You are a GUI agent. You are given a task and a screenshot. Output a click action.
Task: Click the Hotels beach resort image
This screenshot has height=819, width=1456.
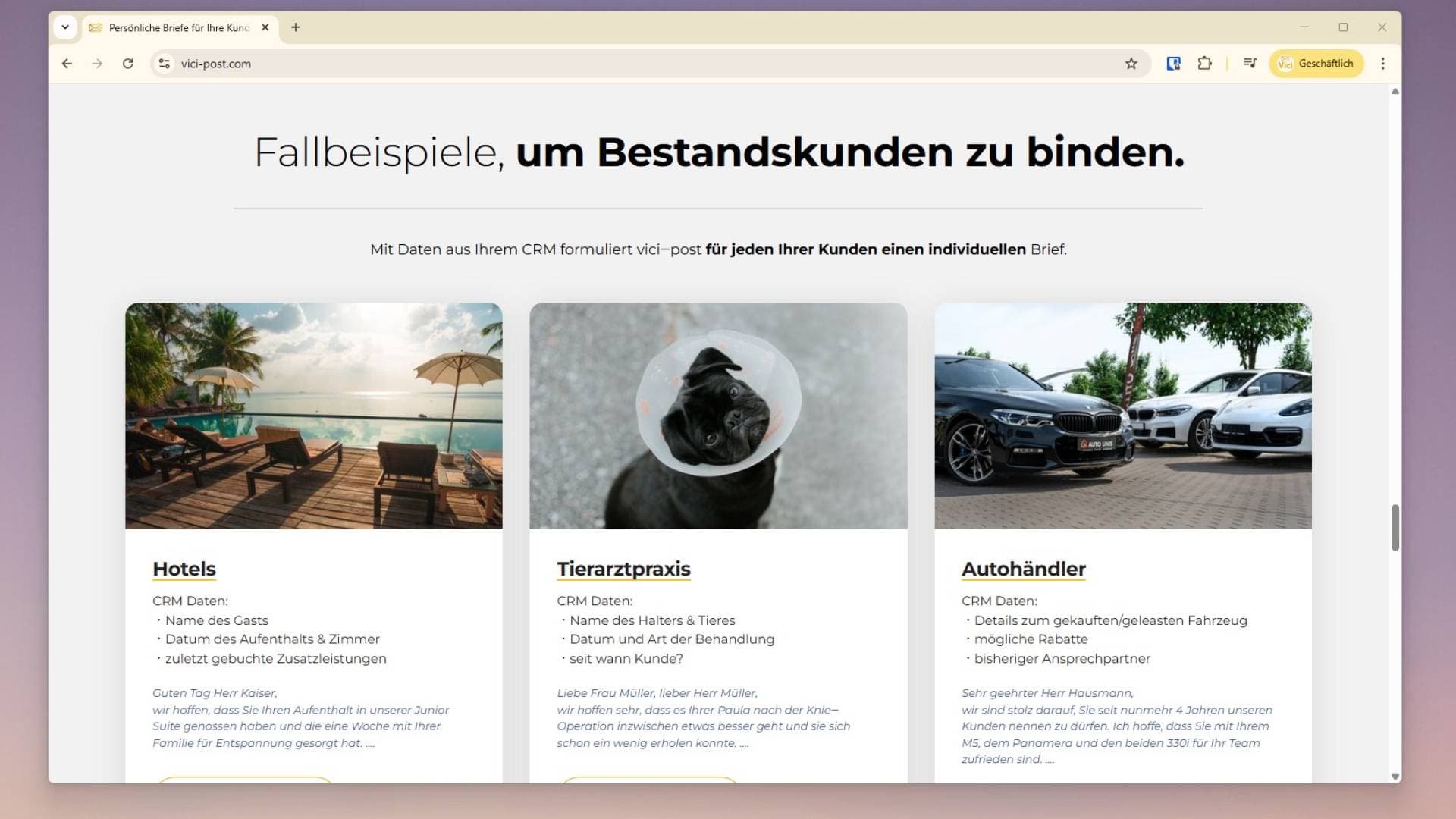pyautogui.click(x=314, y=416)
